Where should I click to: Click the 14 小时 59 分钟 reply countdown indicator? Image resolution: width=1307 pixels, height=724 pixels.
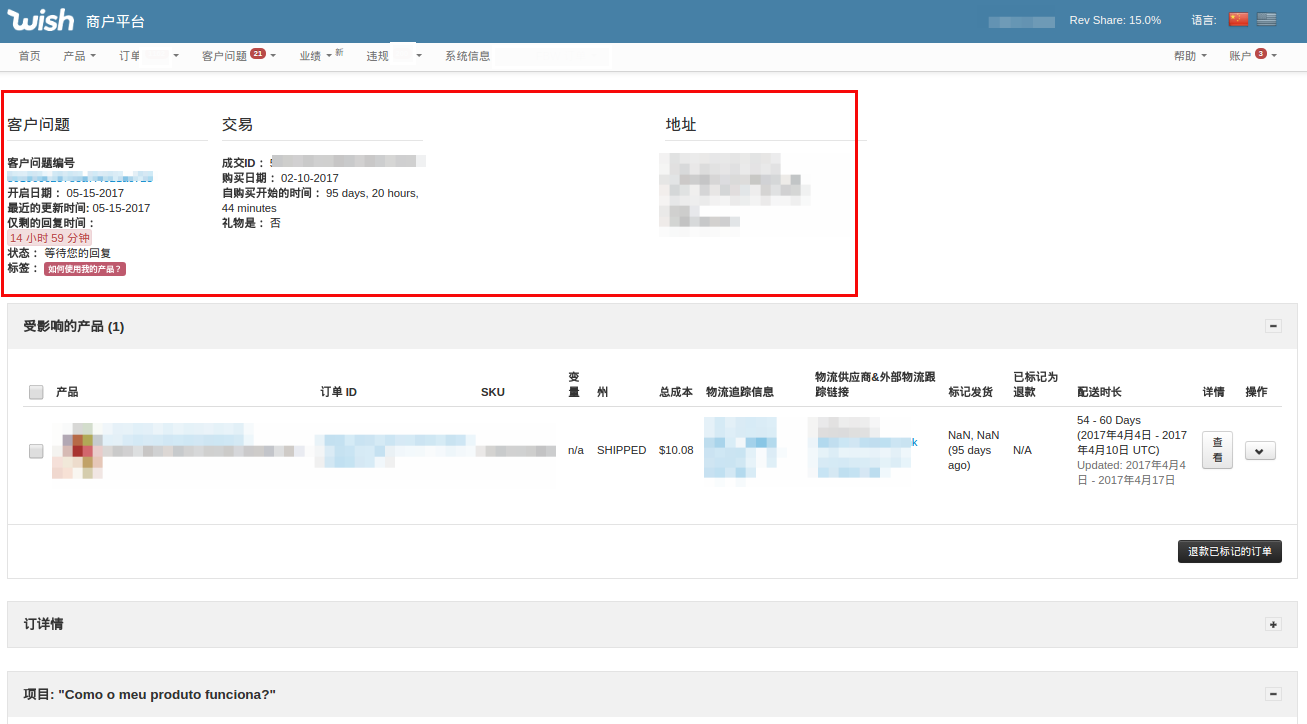pos(49,237)
